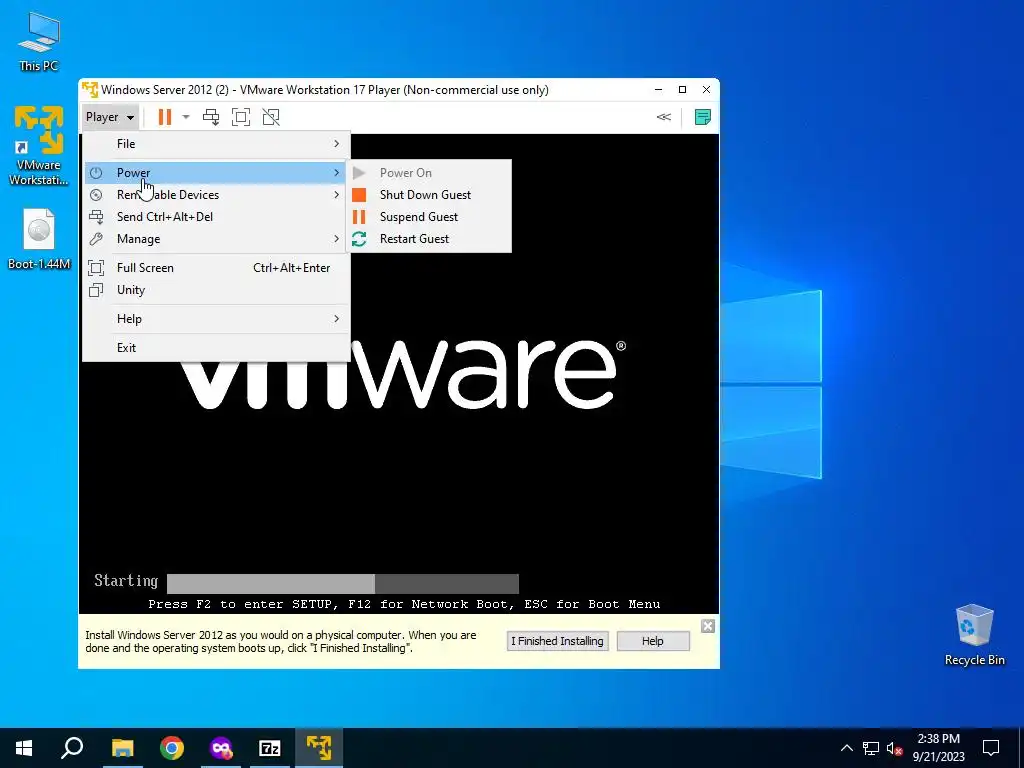
Task: Open 7-Zip from taskbar
Action: 270,748
